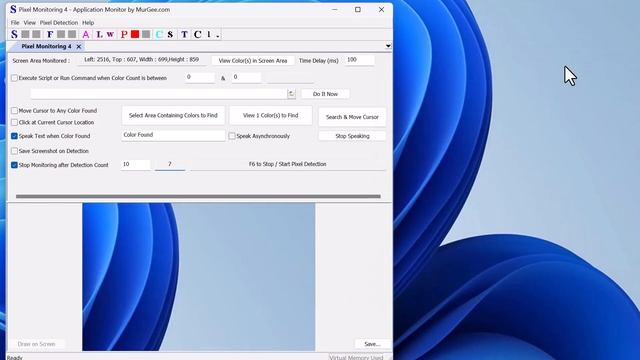640x360 pixels.
Task: Open the tab list dropdown arrow
Action: (x=388, y=46)
